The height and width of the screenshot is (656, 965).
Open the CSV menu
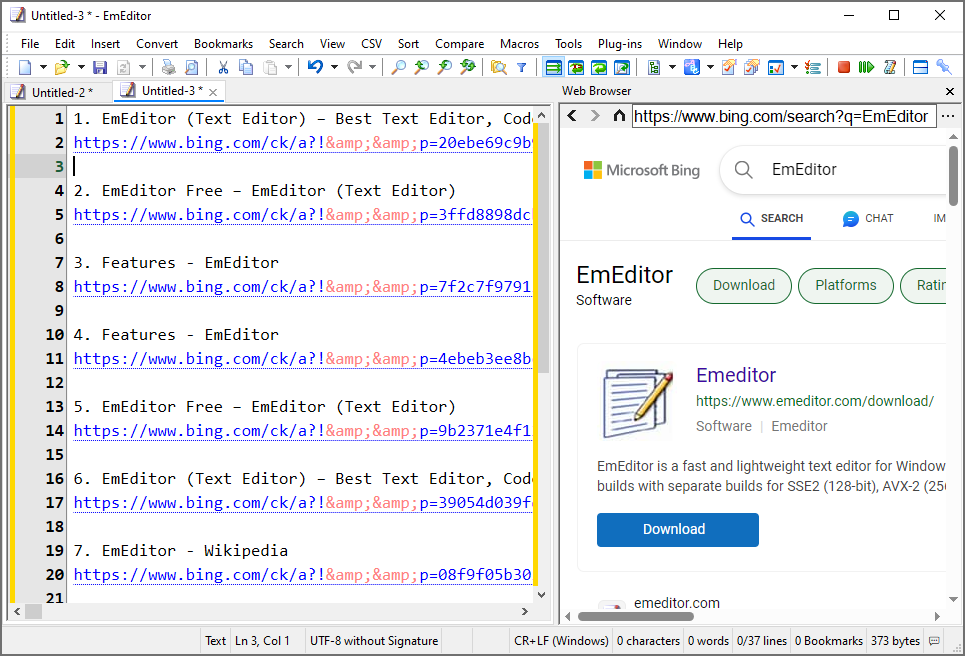click(x=371, y=44)
